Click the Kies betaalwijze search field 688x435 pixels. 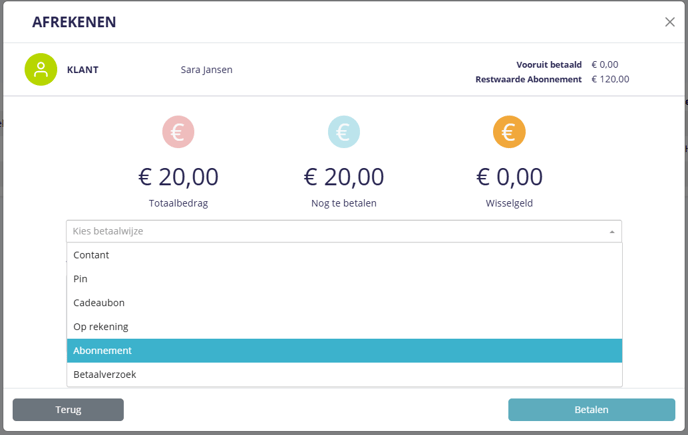tap(330, 231)
